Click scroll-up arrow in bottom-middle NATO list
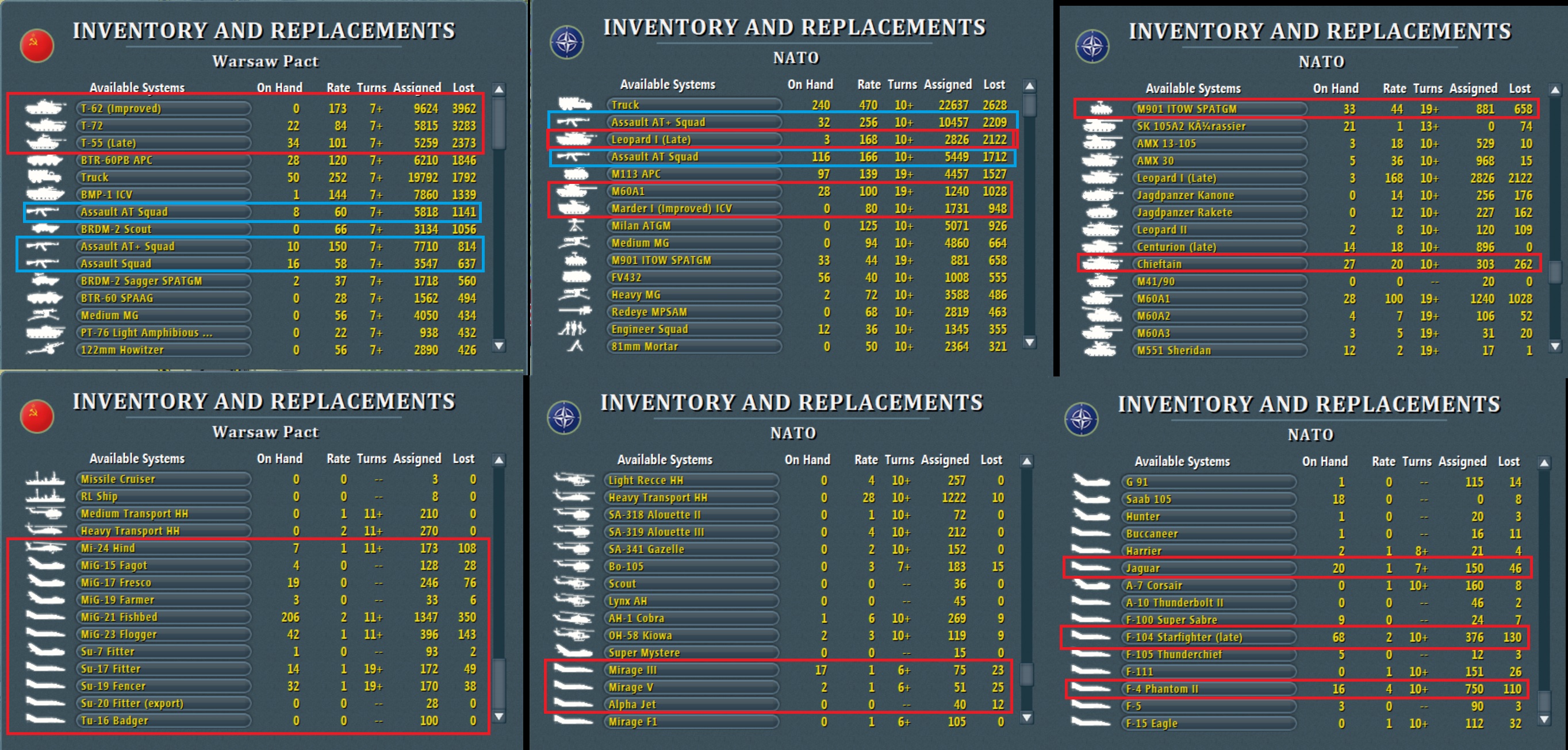Image resolution: width=1568 pixels, height=750 pixels. [x=1027, y=461]
